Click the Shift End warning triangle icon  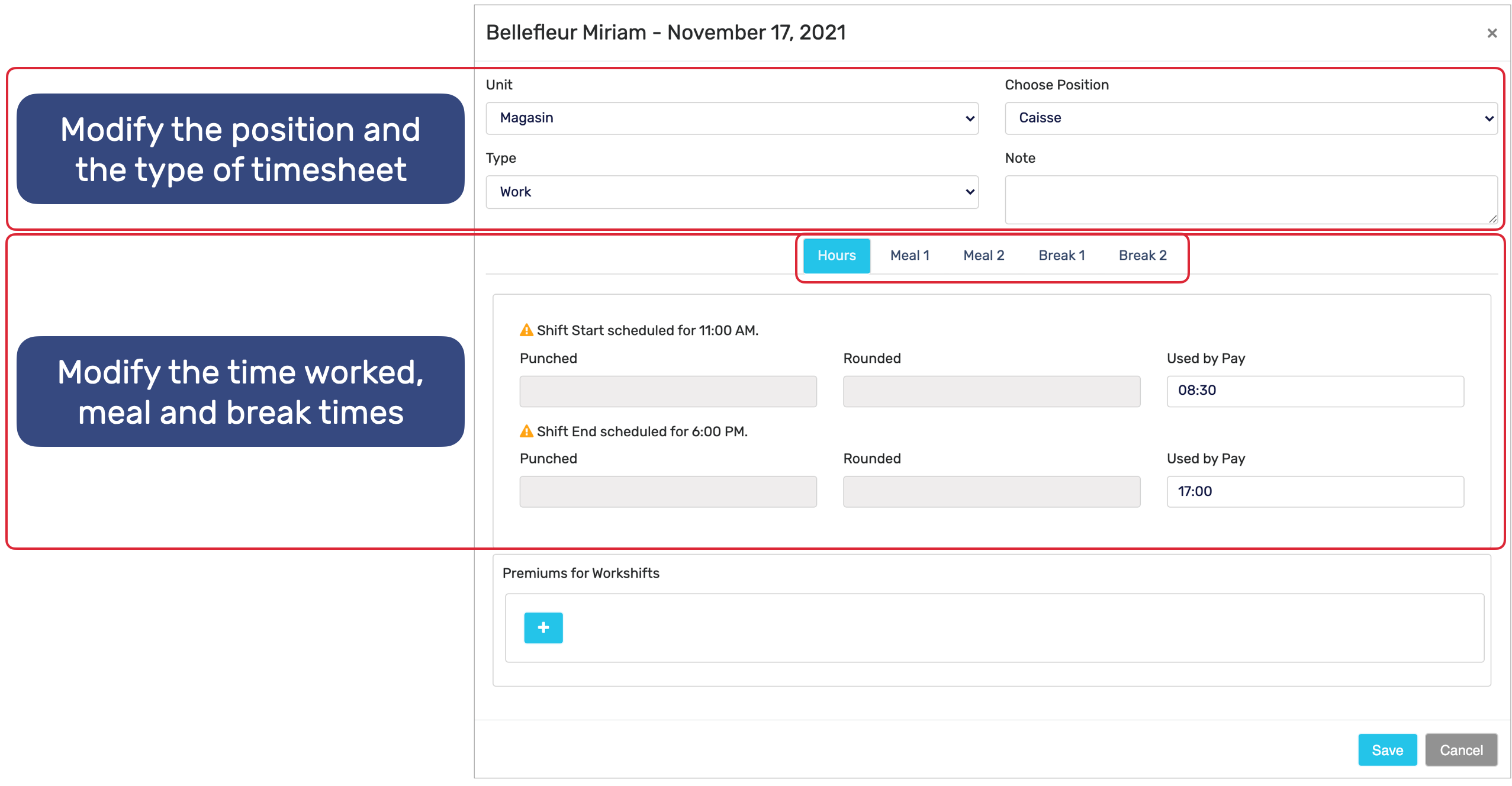(x=526, y=431)
